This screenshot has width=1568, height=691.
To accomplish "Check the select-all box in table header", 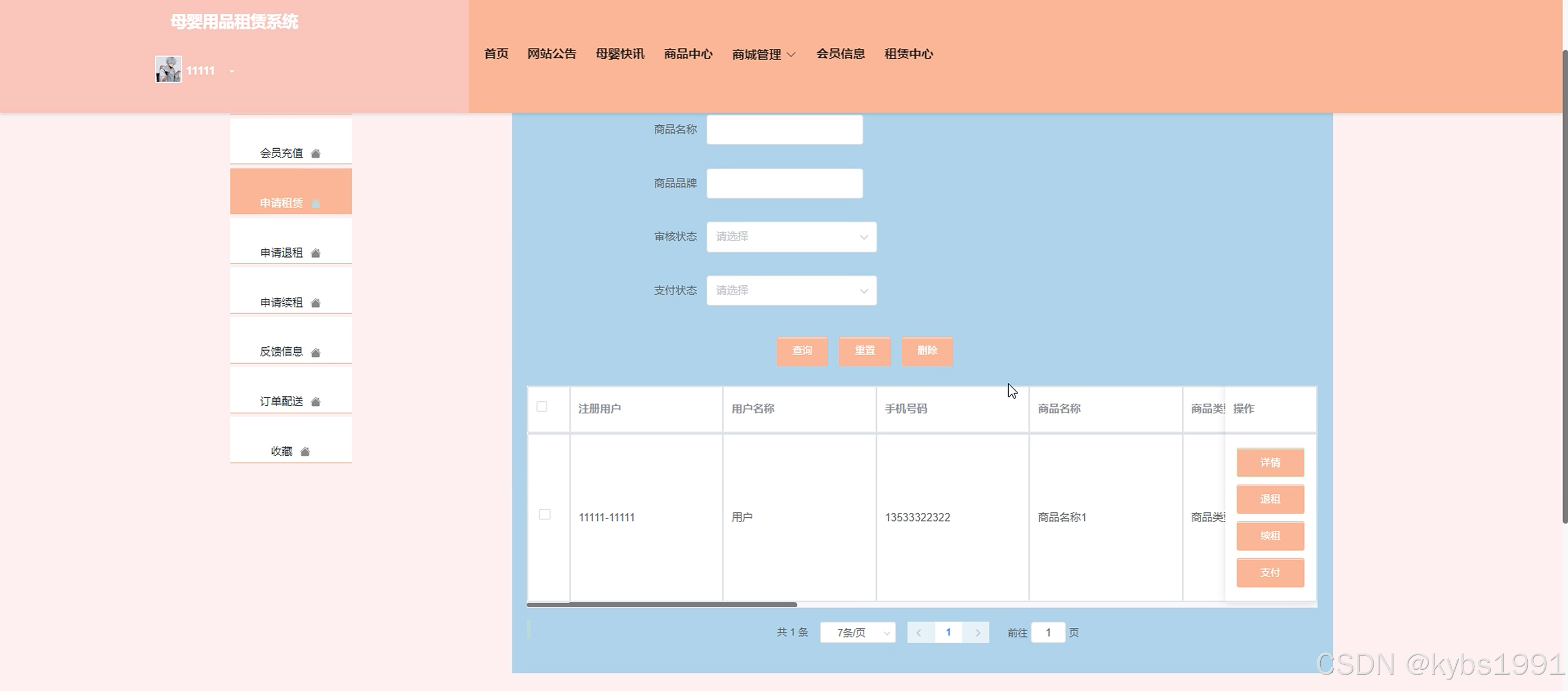I will 542,407.
